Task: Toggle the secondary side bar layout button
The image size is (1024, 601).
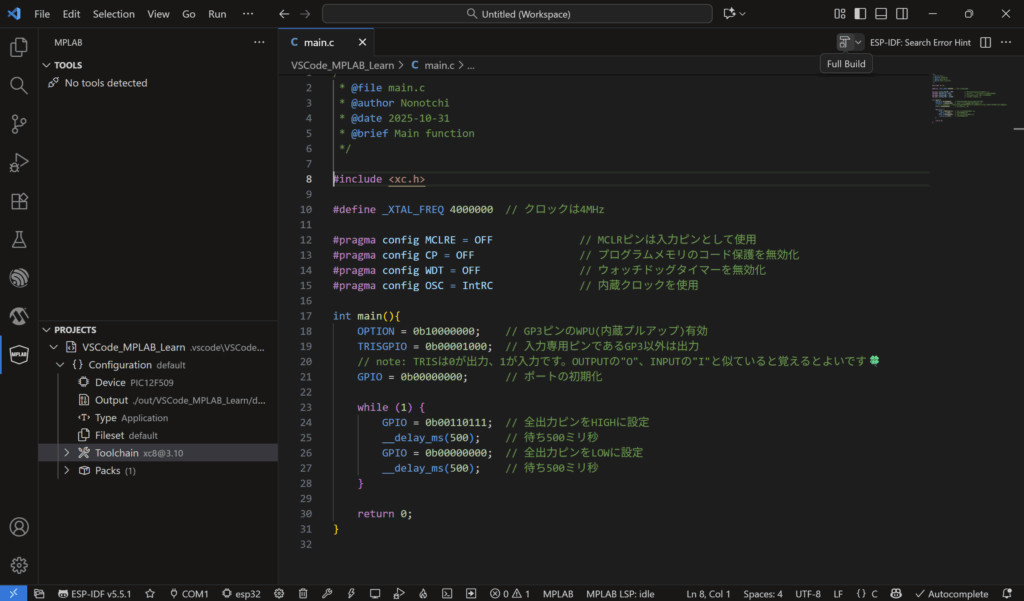Action: point(902,14)
